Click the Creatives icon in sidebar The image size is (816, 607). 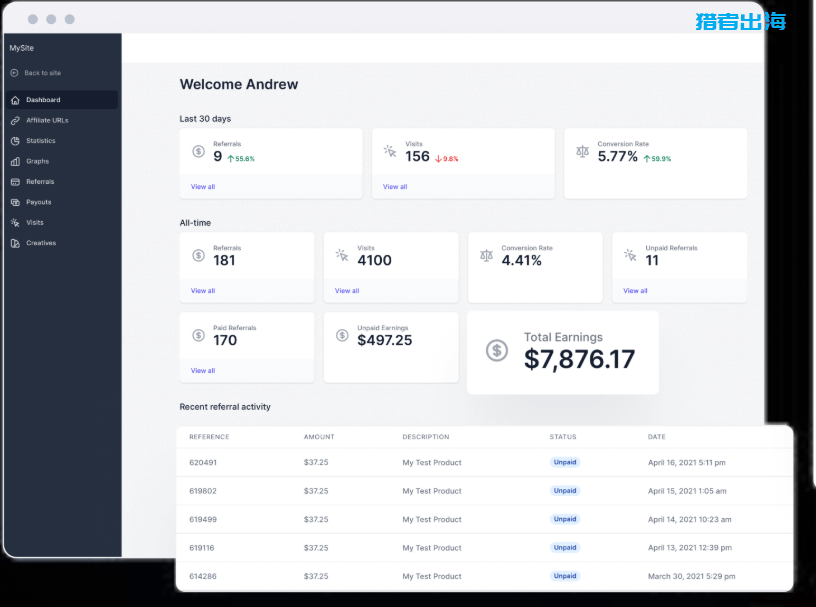point(15,243)
